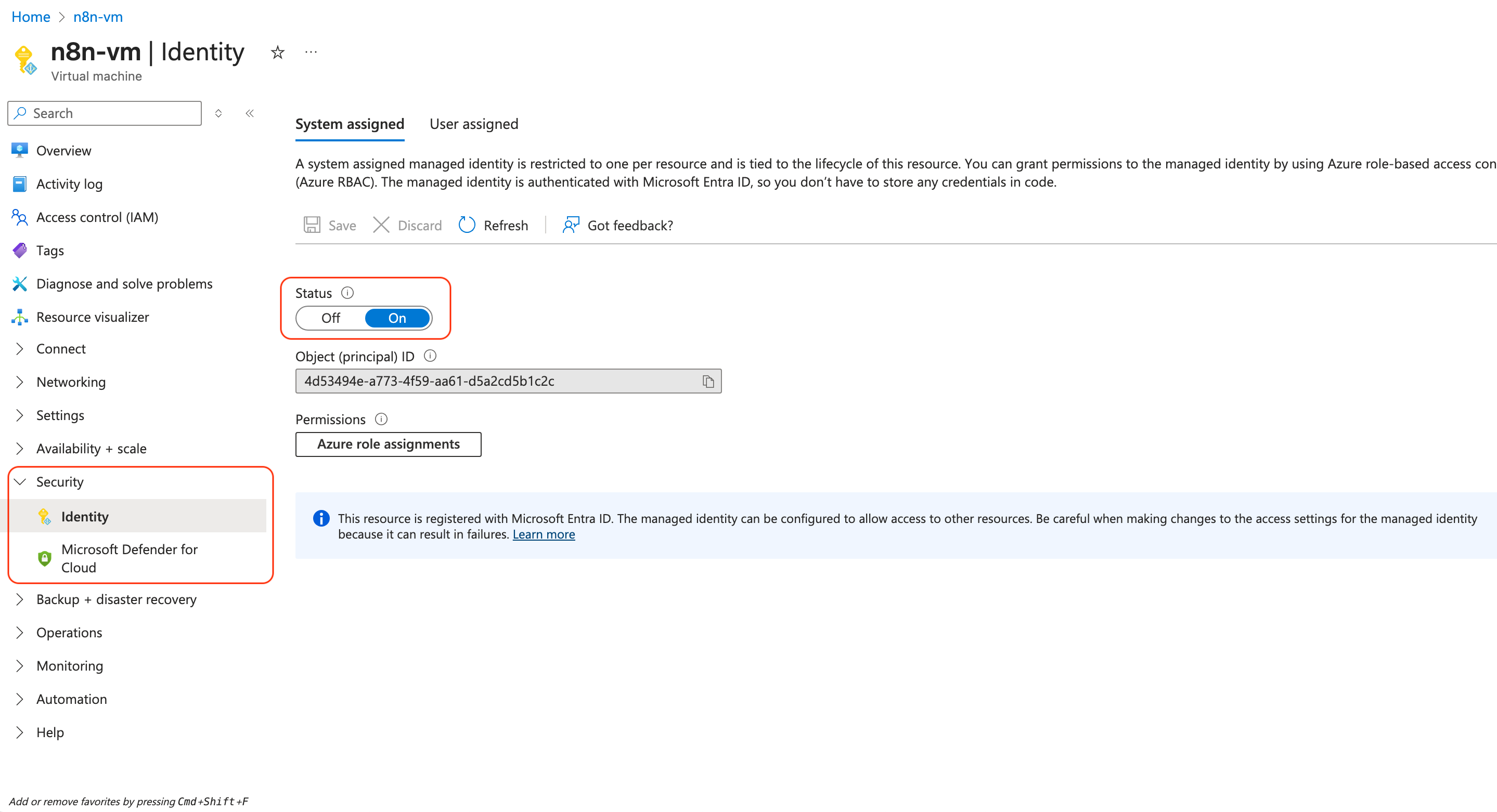Switch to the User assigned tab

pyautogui.click(x=474, y=124)
